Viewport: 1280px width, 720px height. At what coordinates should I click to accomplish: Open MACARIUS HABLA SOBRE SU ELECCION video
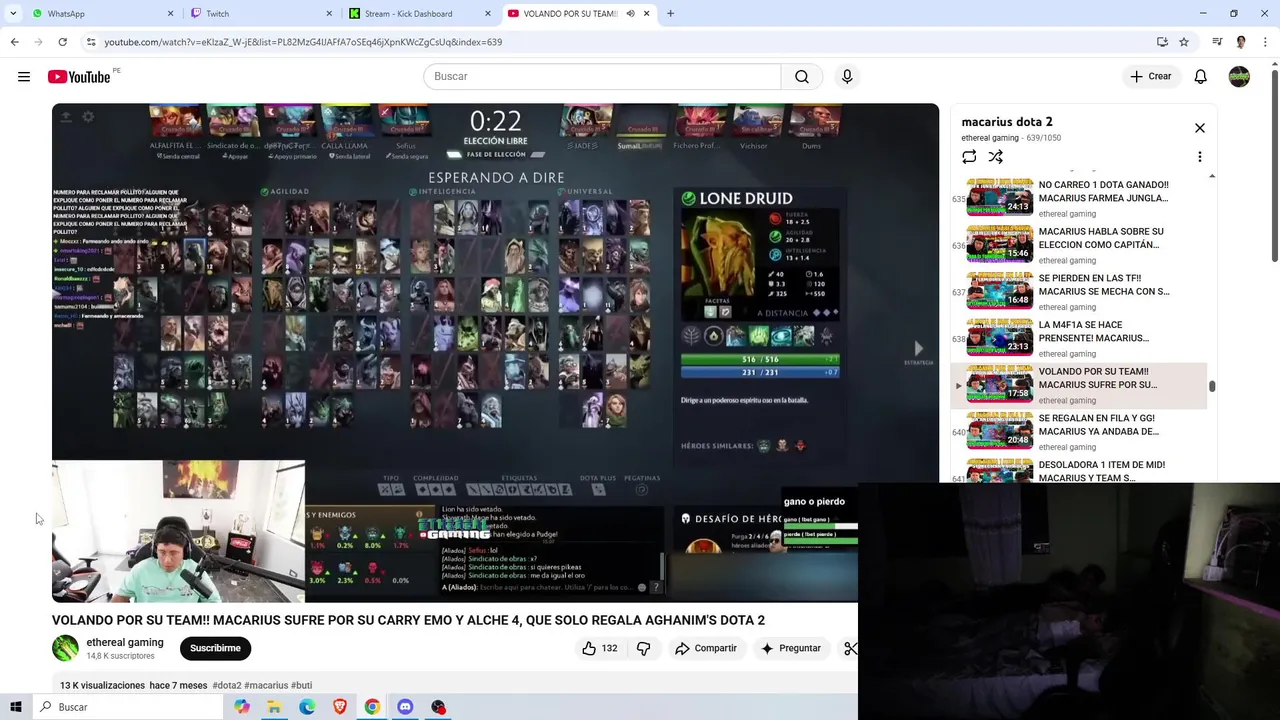pyautogui.click(x=1080, y=243)
